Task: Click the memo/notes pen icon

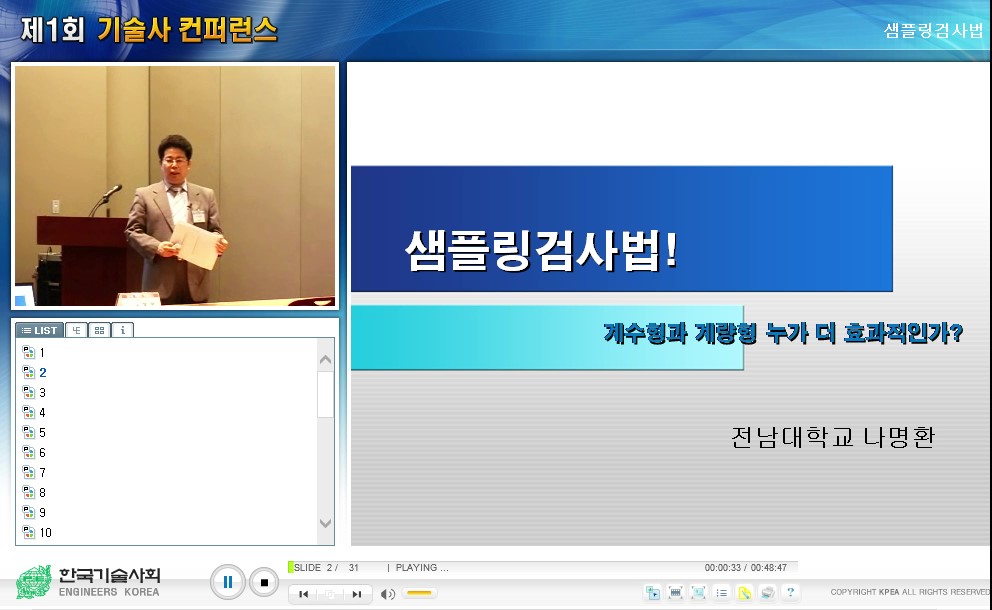Action: pos(744,591)
